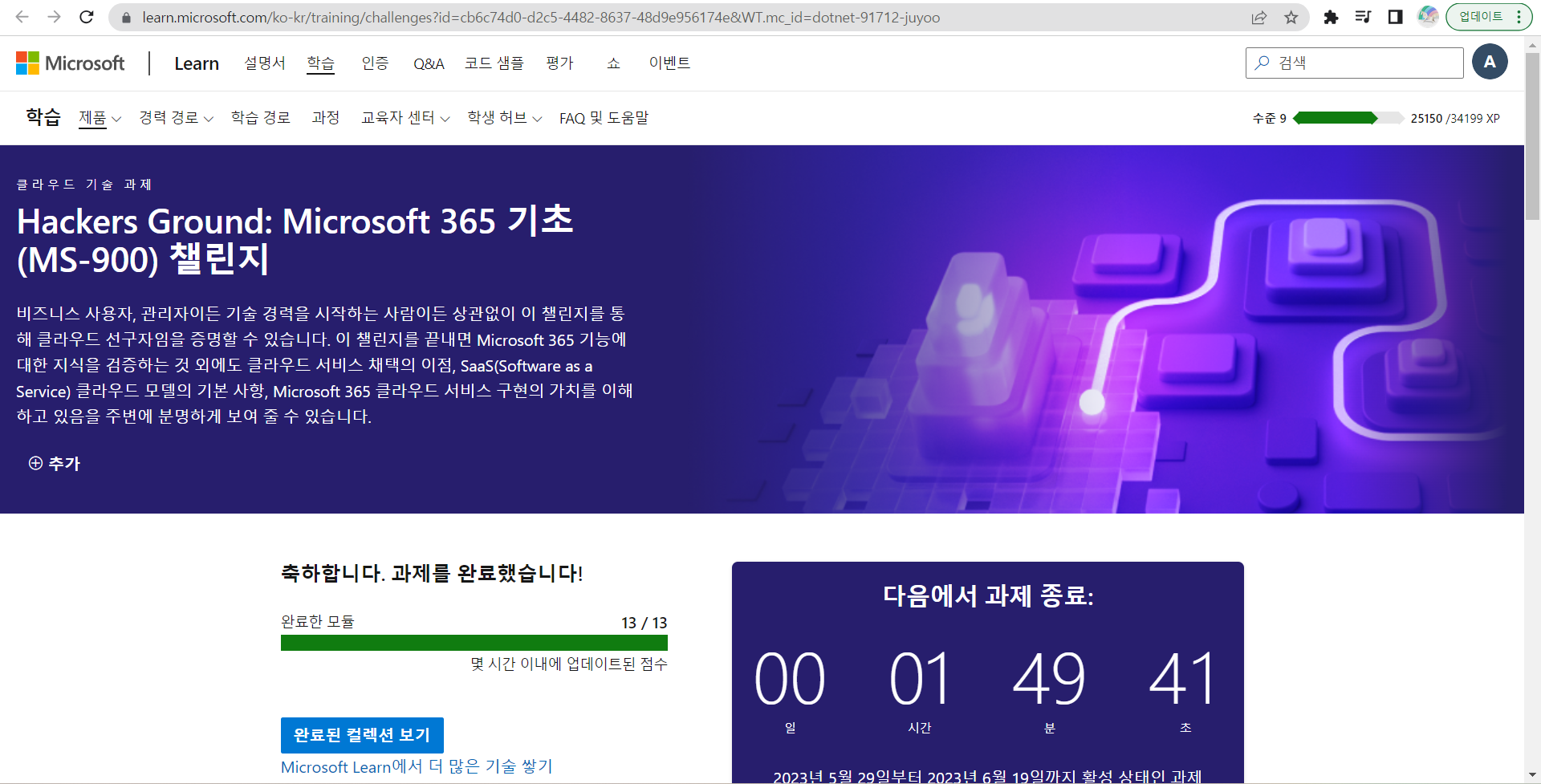The width and height of the screenshot is (1541, 784).
Task: Switch to the 인증 menu item
Action: pos(375,63)
